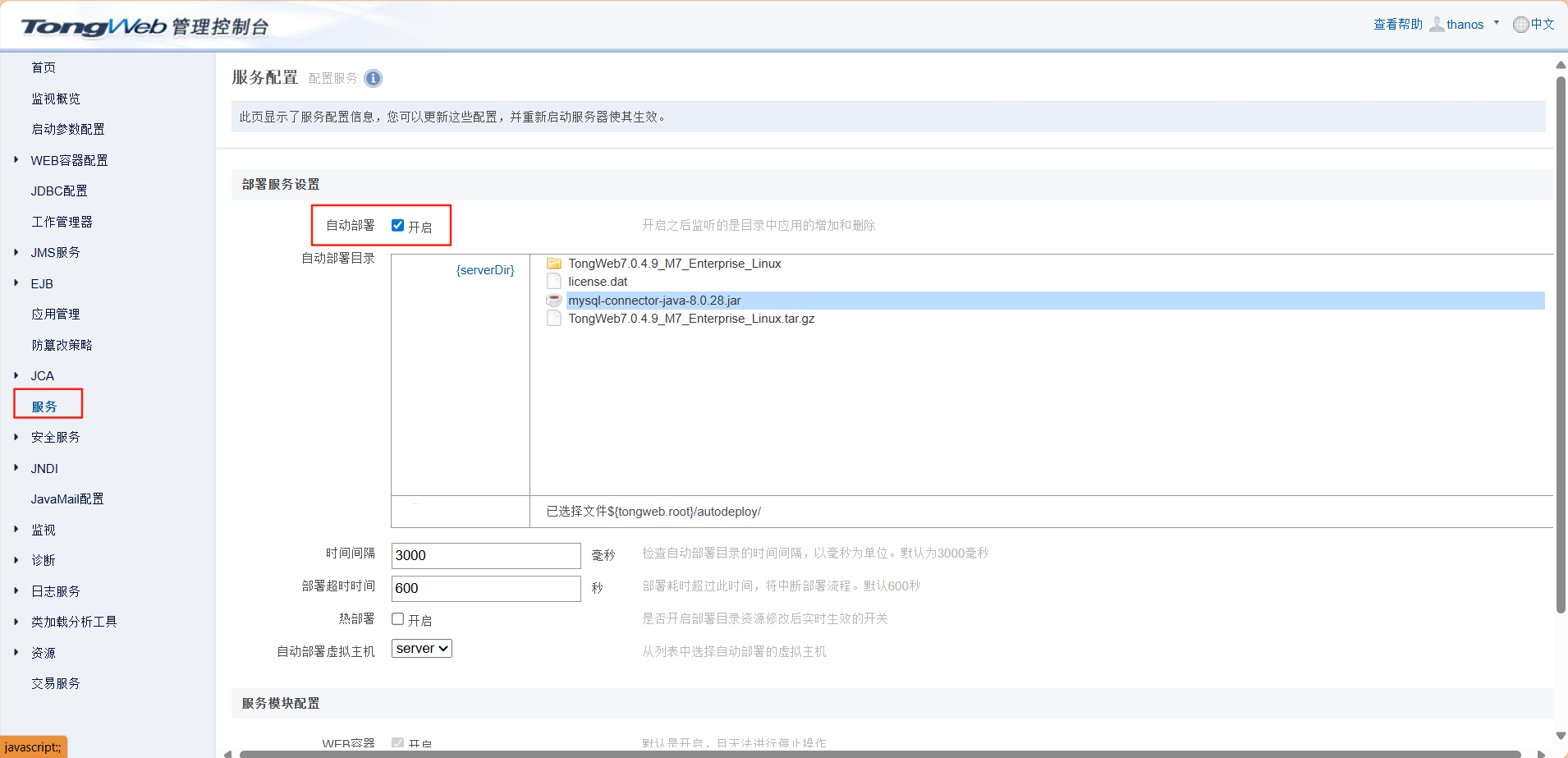Expand the JMS服务 sidebar section
This screenshot has width=1568, height=758.
[55, 252]
